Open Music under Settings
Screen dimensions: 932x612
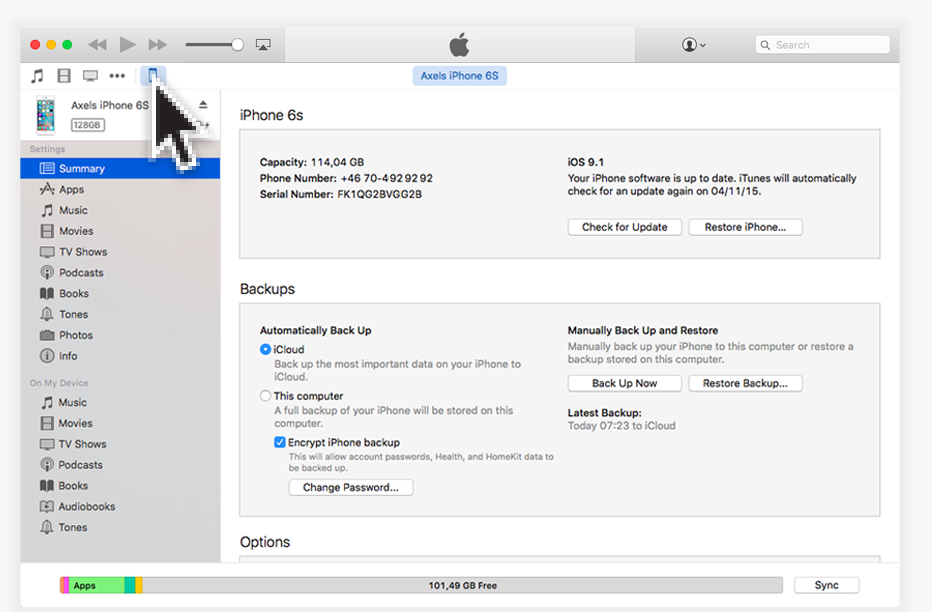120,210
